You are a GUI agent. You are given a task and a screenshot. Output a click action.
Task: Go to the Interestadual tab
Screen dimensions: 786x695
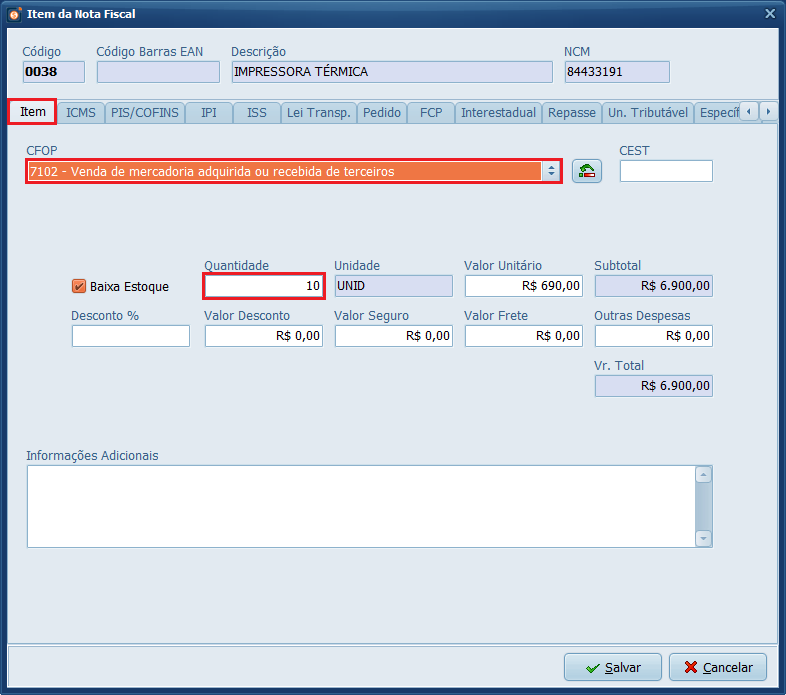498,113
